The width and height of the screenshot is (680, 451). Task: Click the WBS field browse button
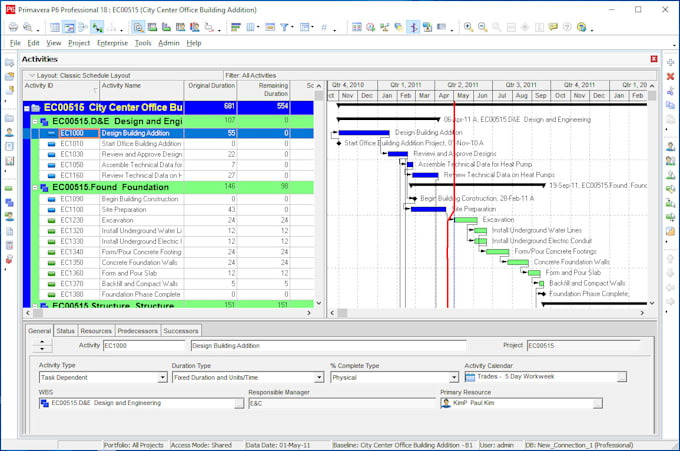point(239,404)
